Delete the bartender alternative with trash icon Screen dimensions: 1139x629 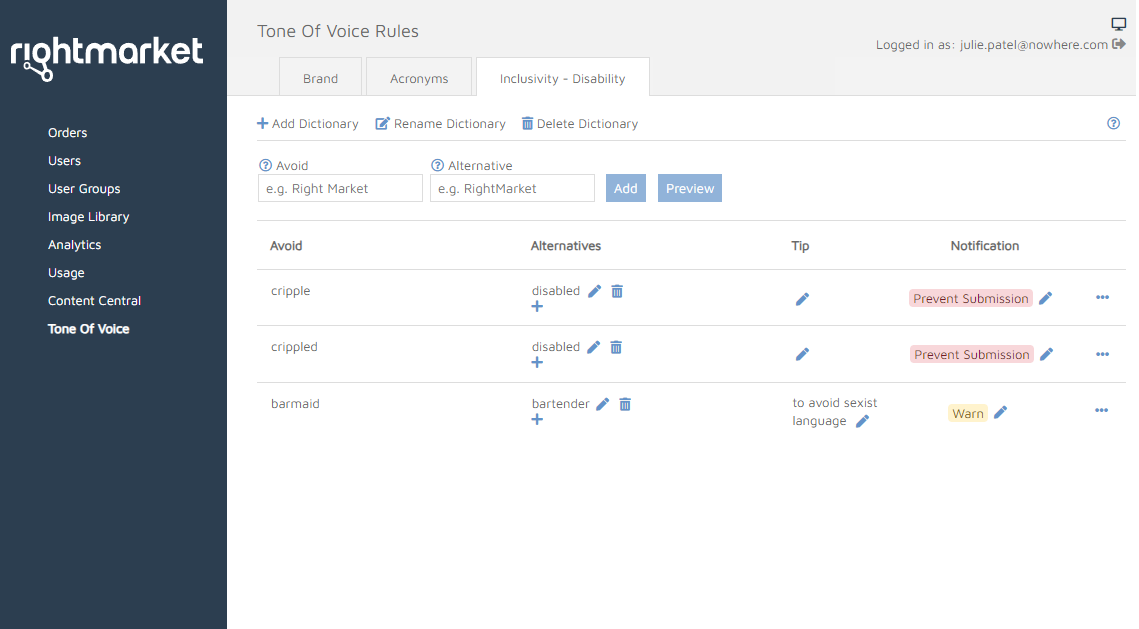pyautogui.click(x=625, y=404)
